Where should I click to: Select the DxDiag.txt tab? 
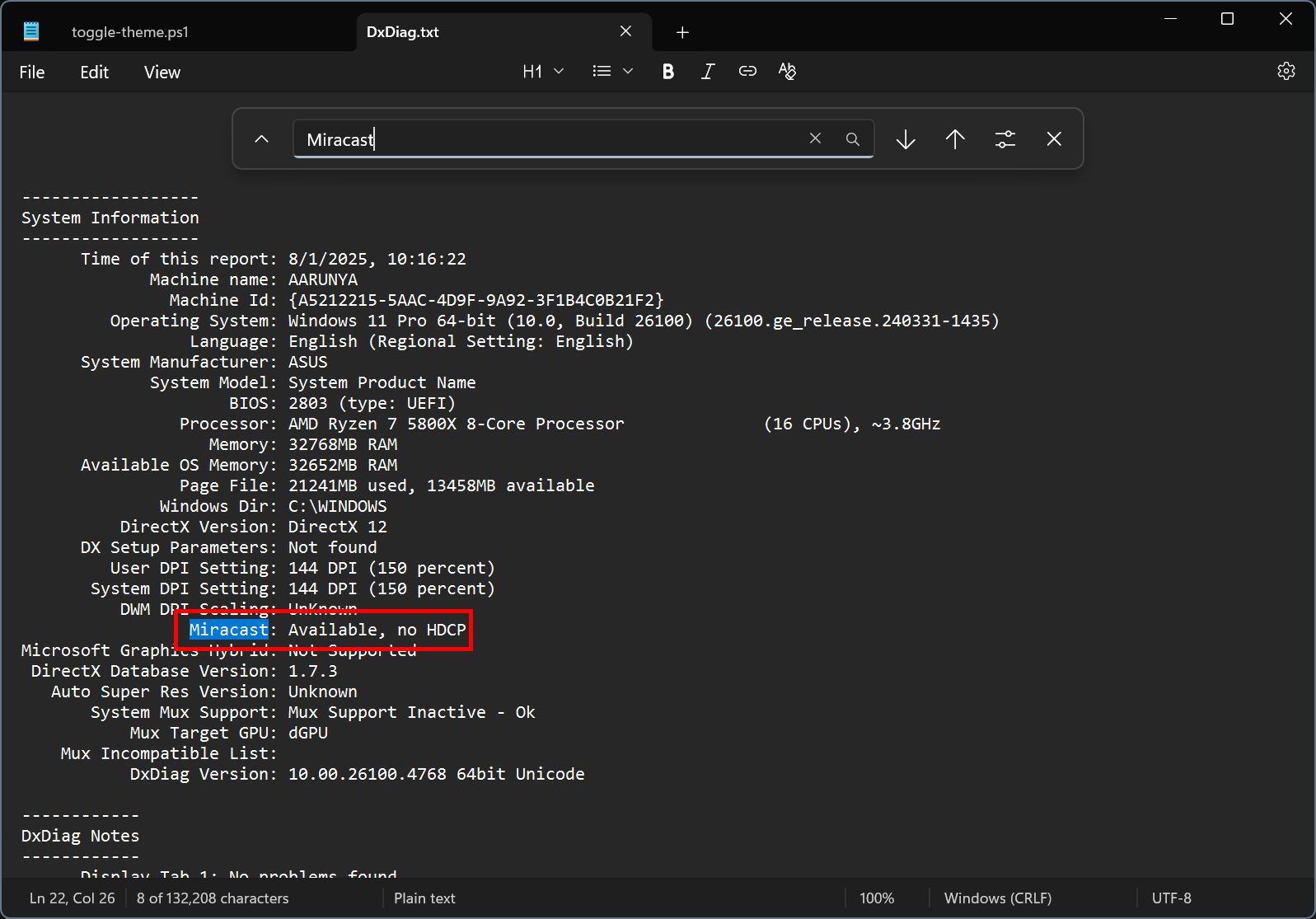coord(403,32)
